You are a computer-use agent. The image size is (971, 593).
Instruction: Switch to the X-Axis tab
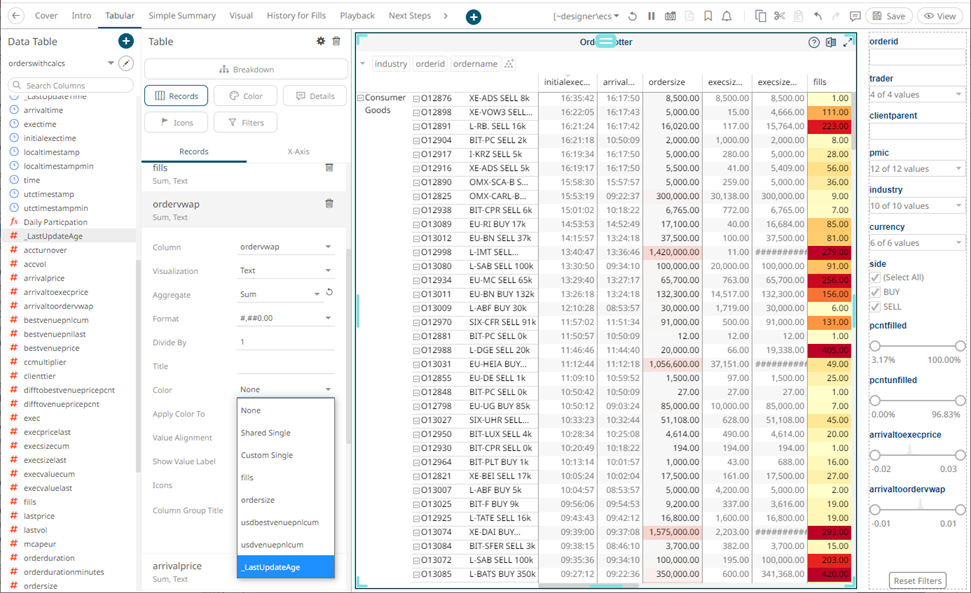(x=298, y=151)
